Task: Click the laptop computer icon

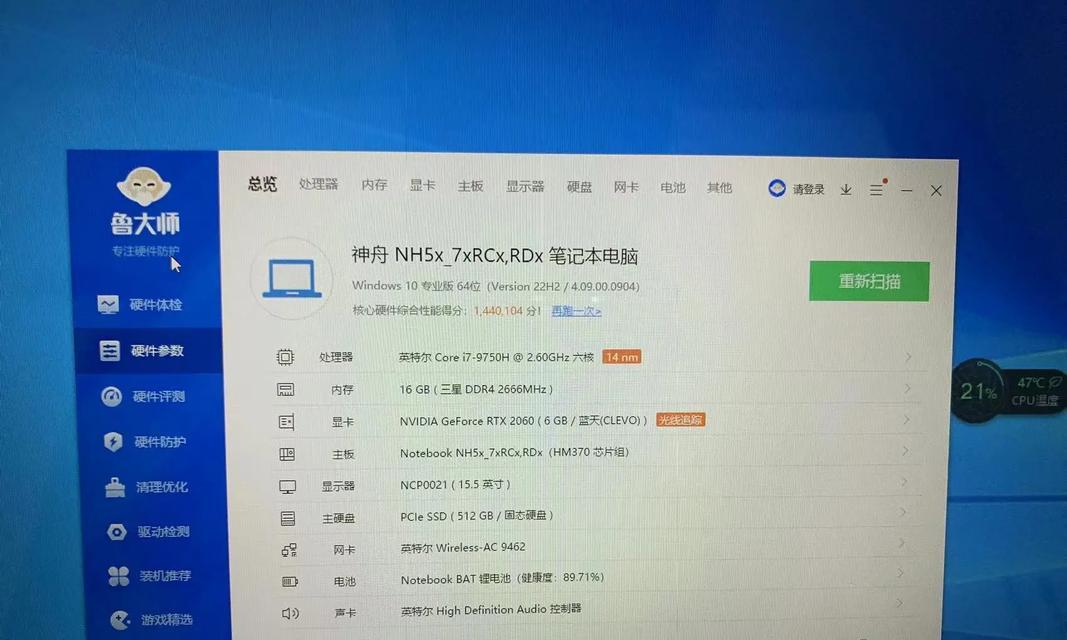Action: click(x=292, y=278)
